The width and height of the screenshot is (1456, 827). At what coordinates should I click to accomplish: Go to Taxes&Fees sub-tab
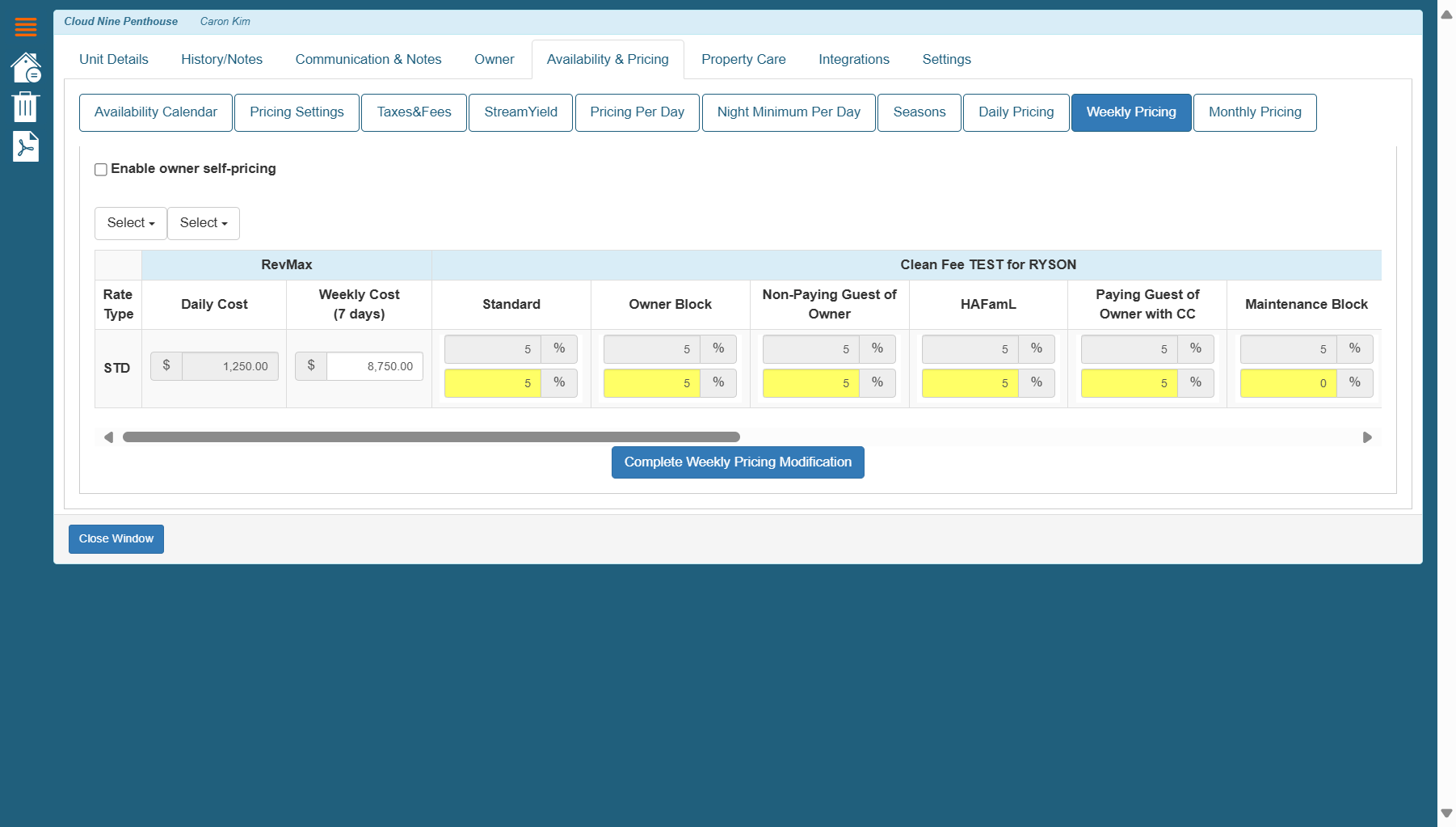click(x=414, y=112)
